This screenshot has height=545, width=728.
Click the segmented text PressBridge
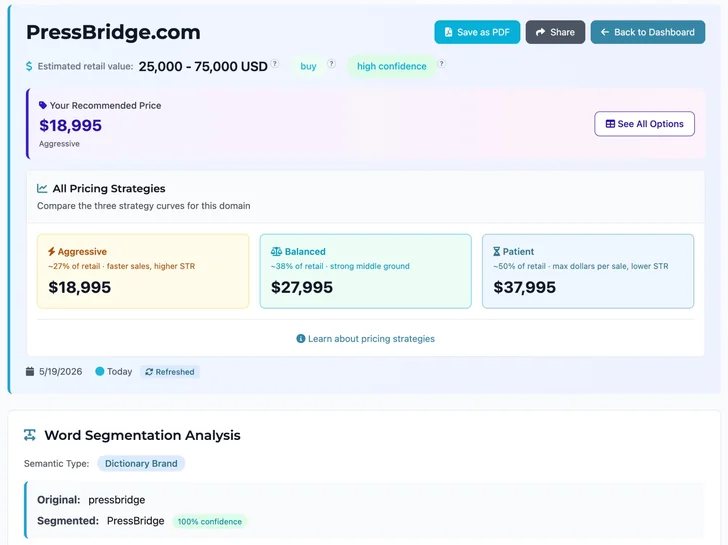tap(136, 521)
